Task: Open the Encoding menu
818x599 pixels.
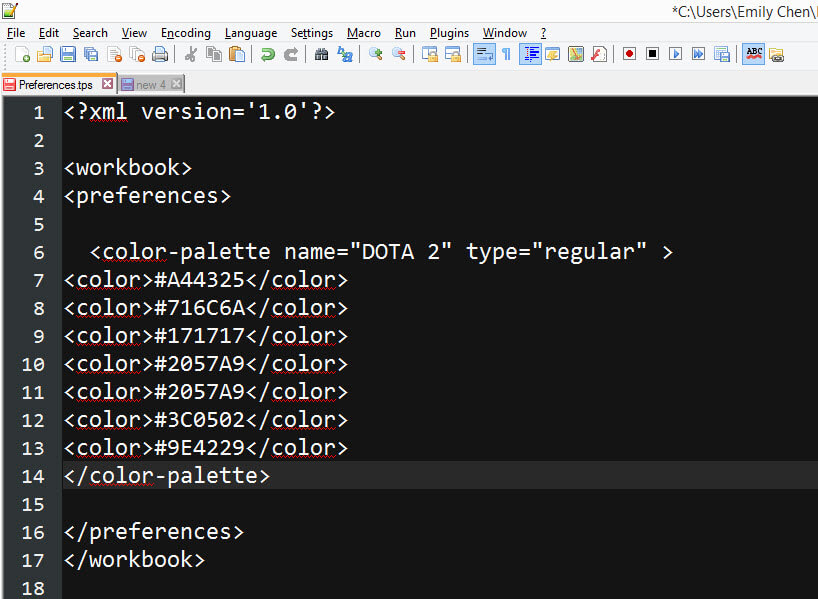Action: (x=185, y=33)
